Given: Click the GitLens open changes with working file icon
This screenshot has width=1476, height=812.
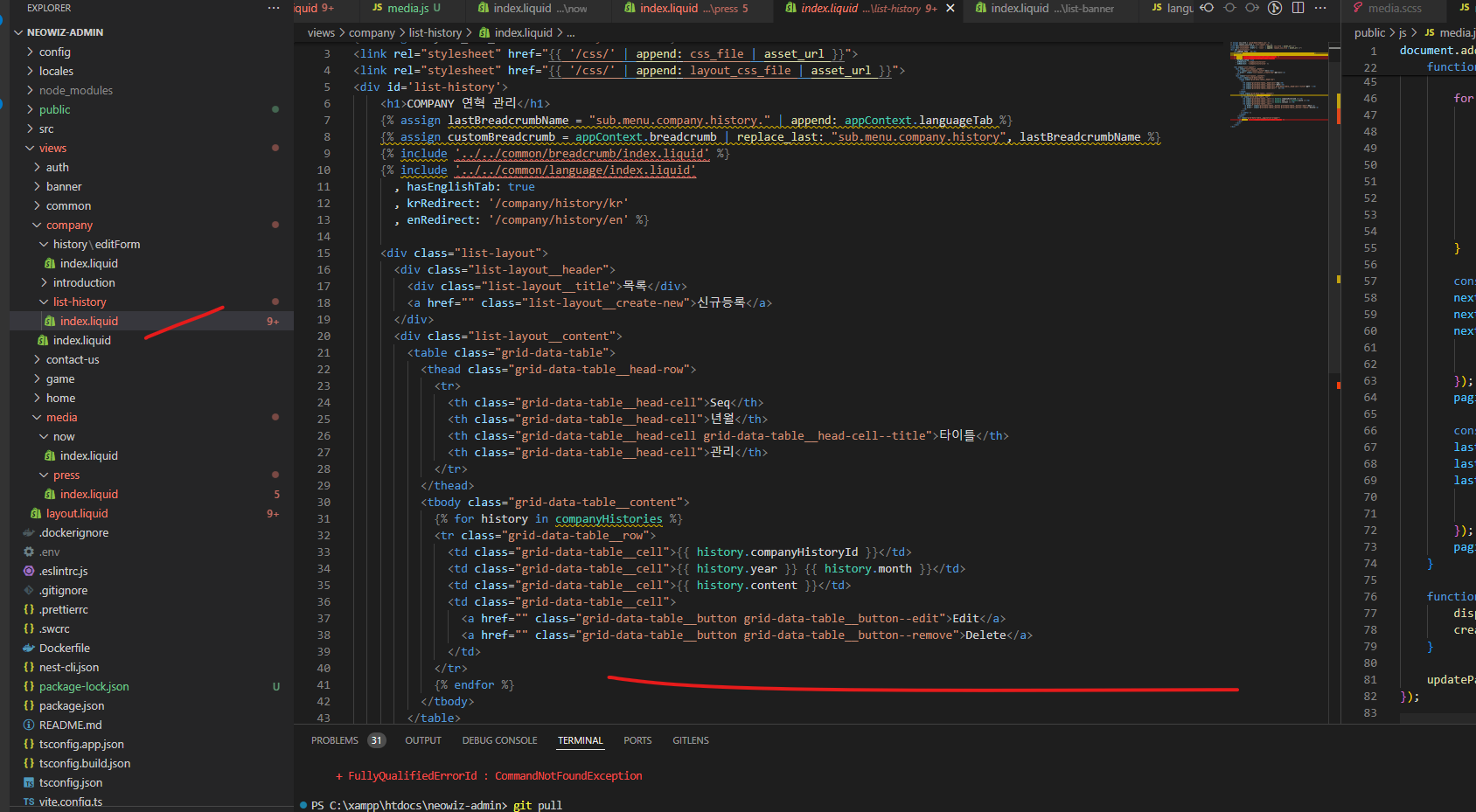Looking at the screenshot, I should (x=1229, y=8).
